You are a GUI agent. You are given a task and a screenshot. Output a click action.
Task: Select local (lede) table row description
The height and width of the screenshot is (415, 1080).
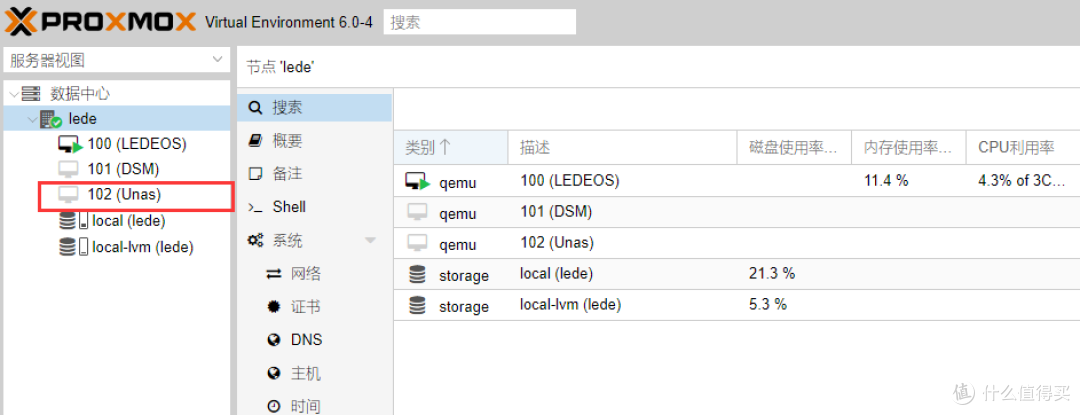tap(556, 273)
